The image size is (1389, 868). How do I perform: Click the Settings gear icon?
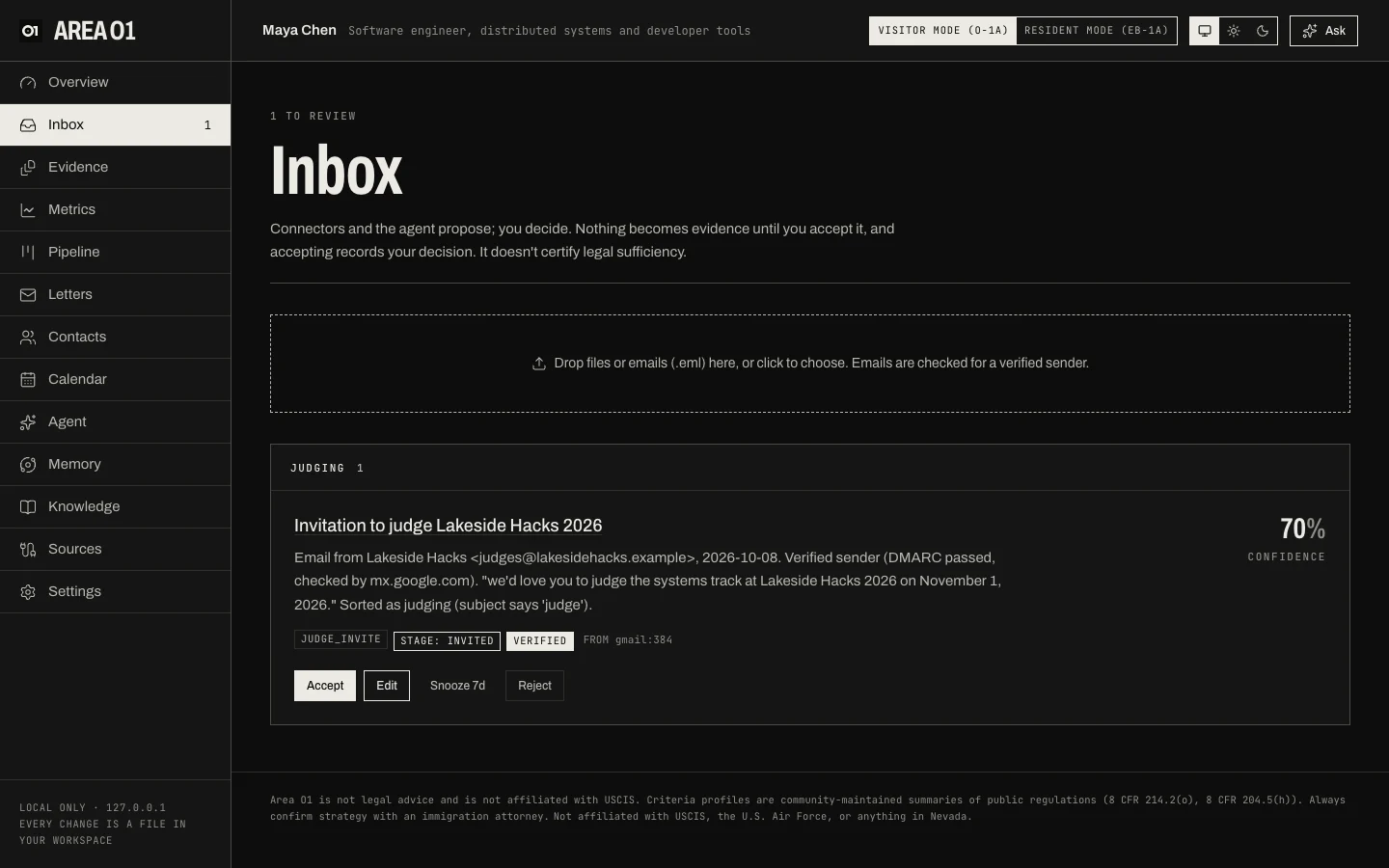click(28, 592)
